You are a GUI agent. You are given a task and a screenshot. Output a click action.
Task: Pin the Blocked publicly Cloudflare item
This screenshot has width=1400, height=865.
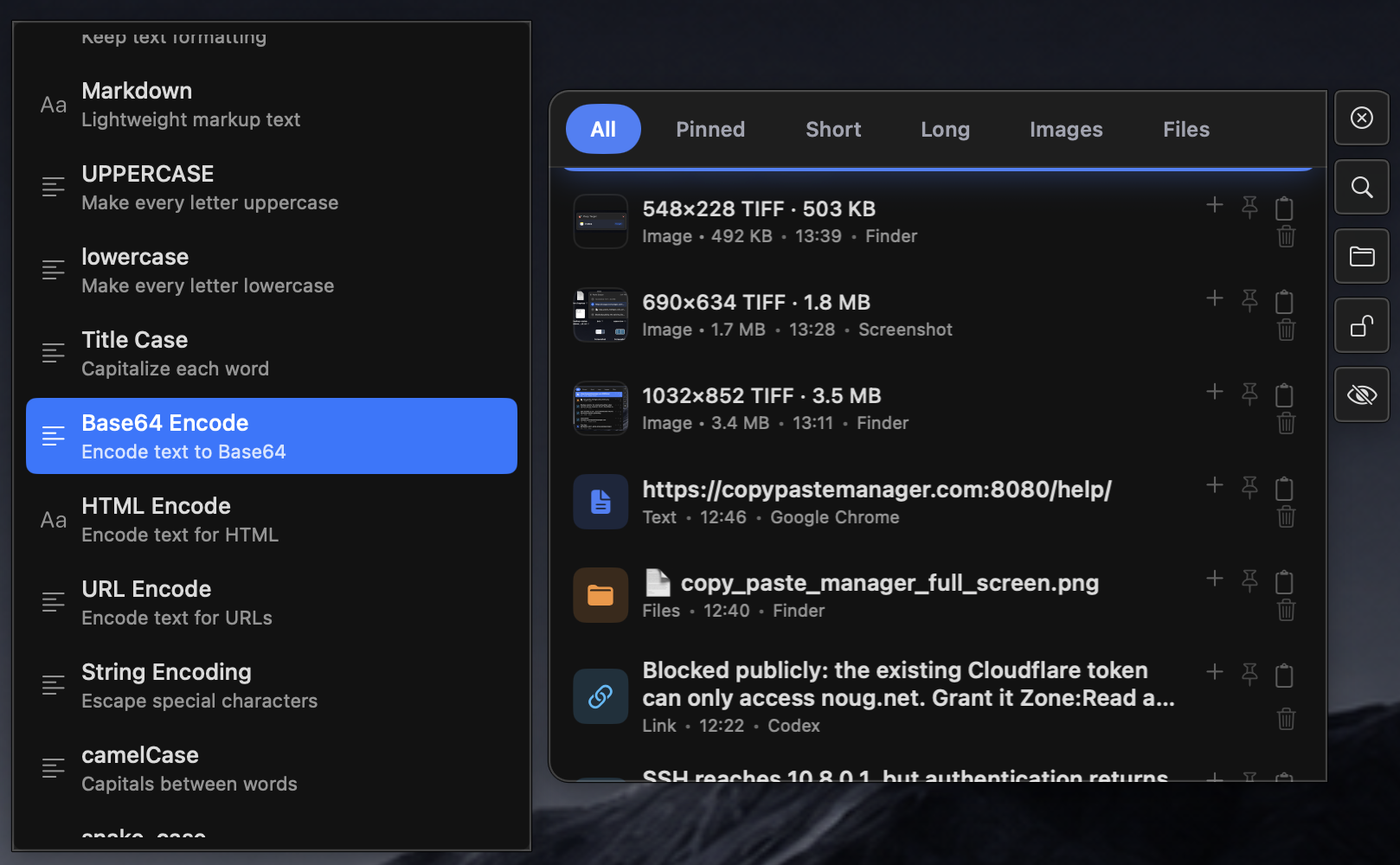click(x=1249, y=675)
